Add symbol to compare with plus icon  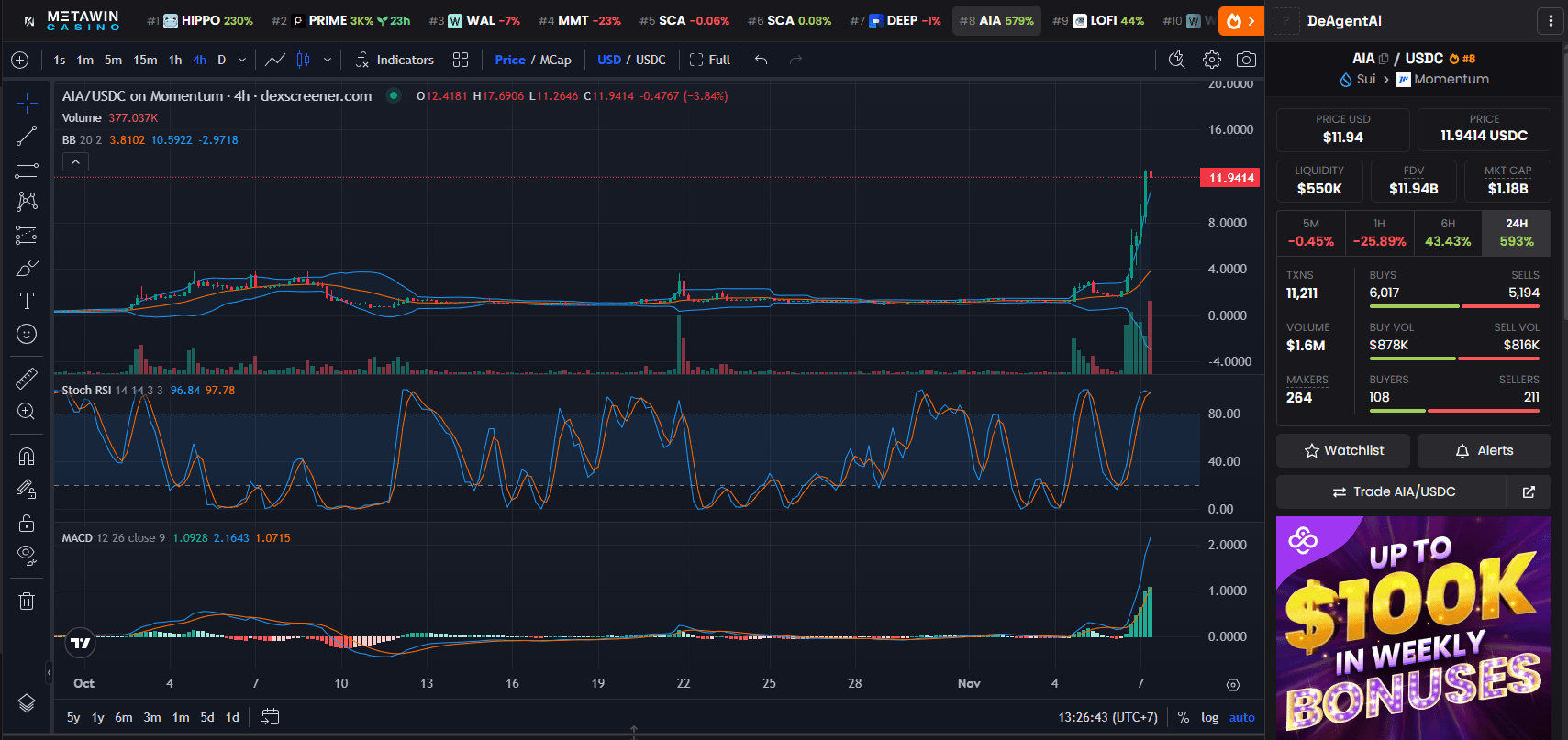[19, 60]
